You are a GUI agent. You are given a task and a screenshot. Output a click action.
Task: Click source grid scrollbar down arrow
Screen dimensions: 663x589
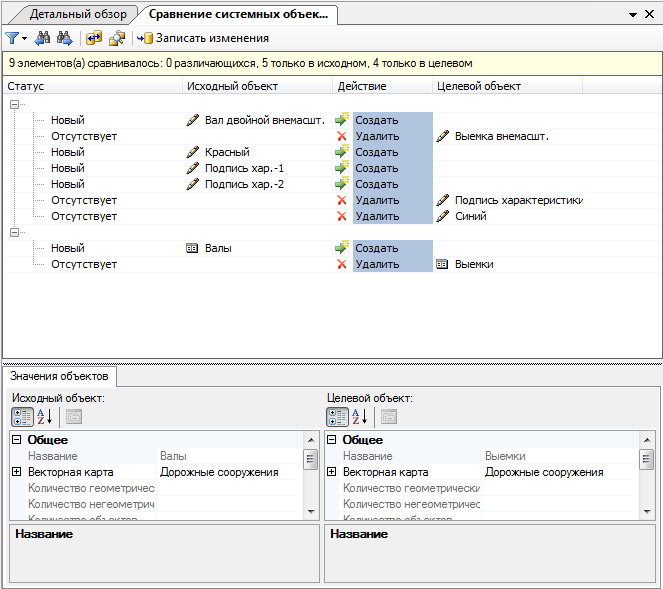click(x=311, y=512)
